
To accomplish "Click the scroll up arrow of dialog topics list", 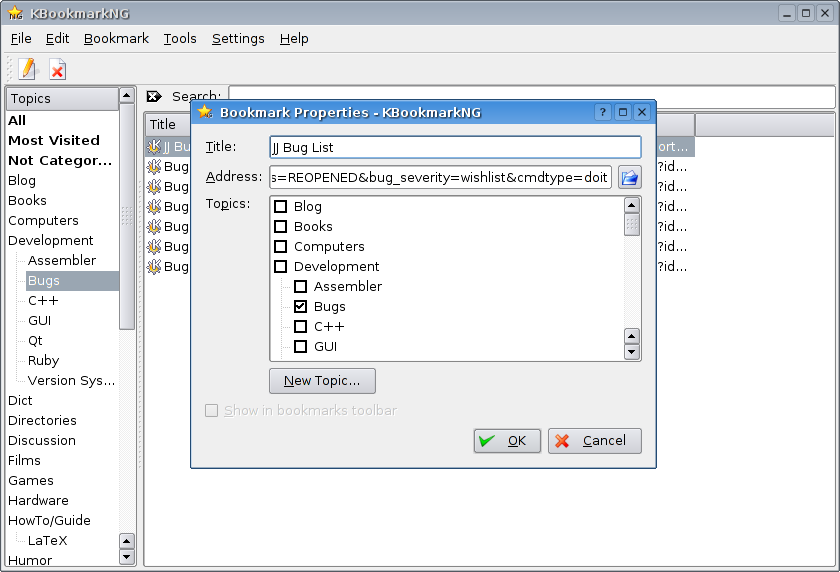I will point(632,206).
